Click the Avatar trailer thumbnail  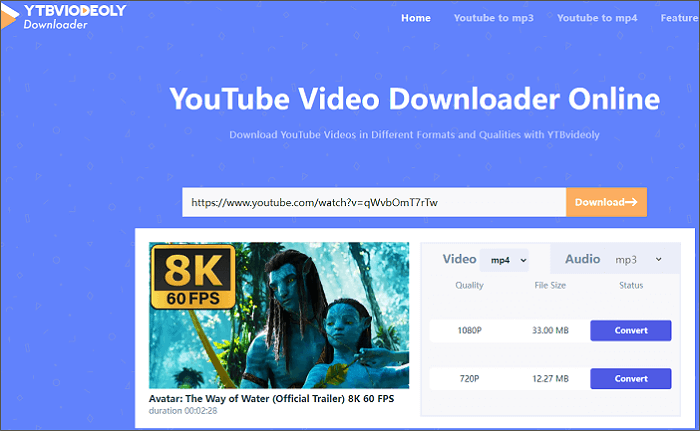pyautogui.click(x=279, y=315)
